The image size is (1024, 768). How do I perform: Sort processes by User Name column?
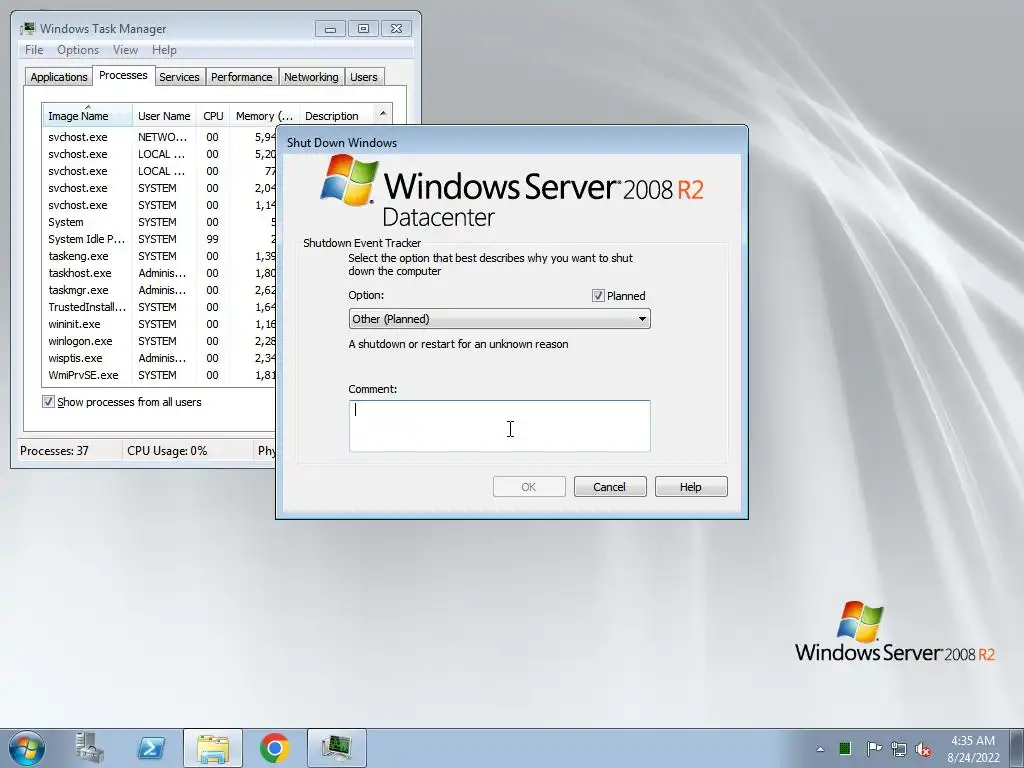[165, 116]
